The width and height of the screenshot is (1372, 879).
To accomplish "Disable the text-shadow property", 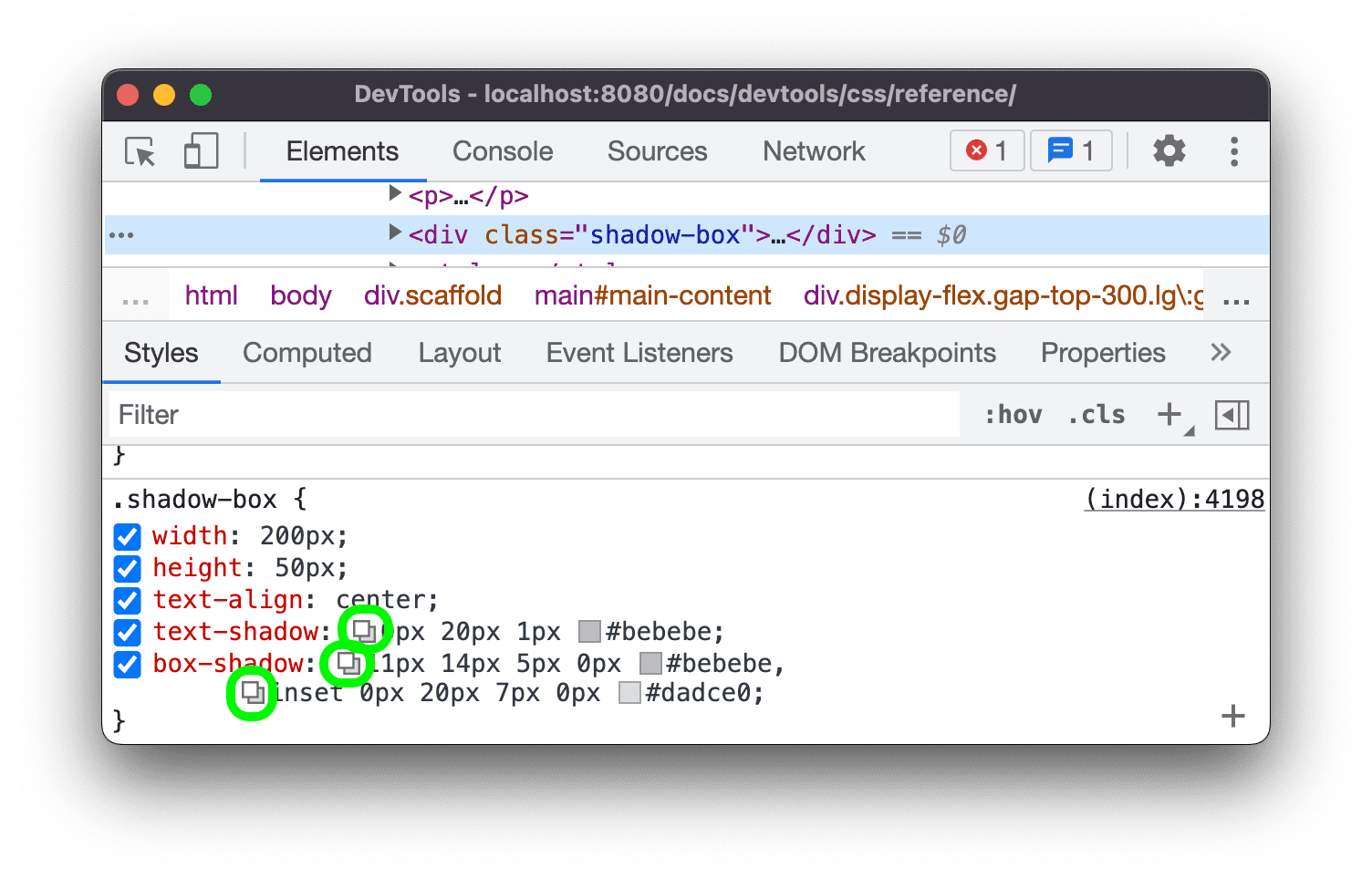I will pos(127,632).
